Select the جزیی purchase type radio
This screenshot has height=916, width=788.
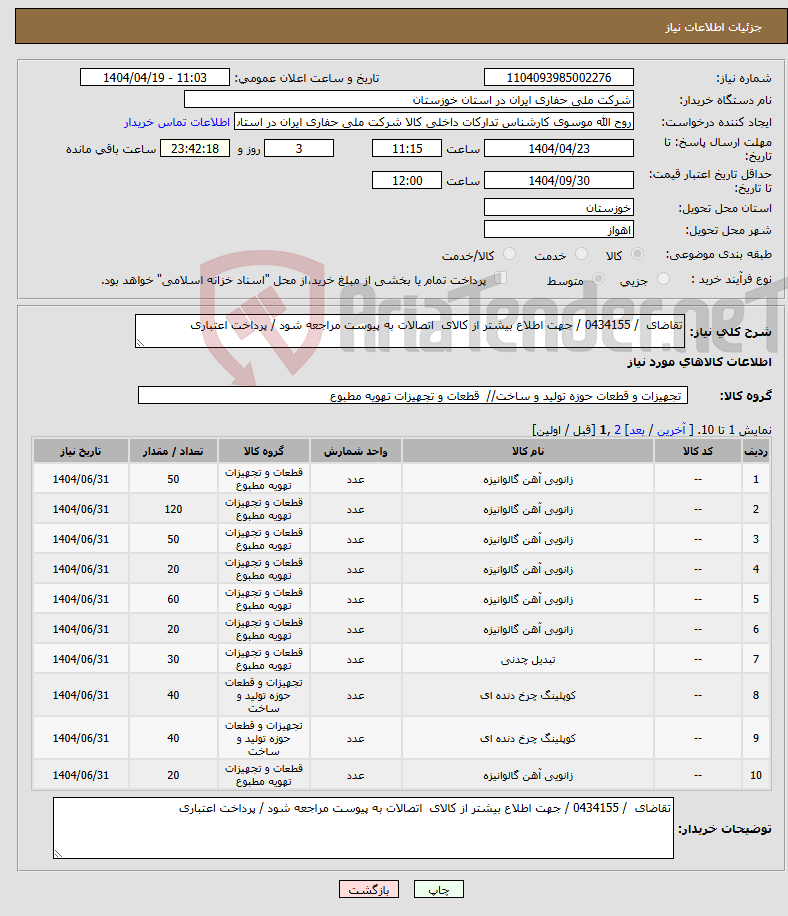pyautogui.click(x=663, y=279)
